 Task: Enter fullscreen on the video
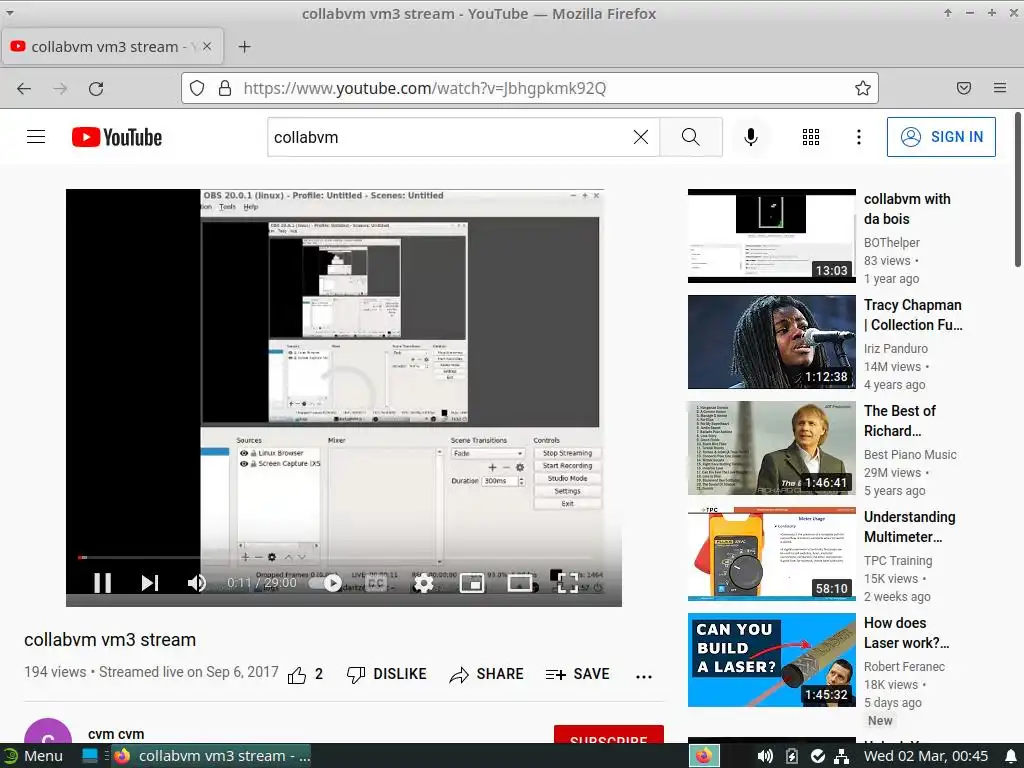568,583
